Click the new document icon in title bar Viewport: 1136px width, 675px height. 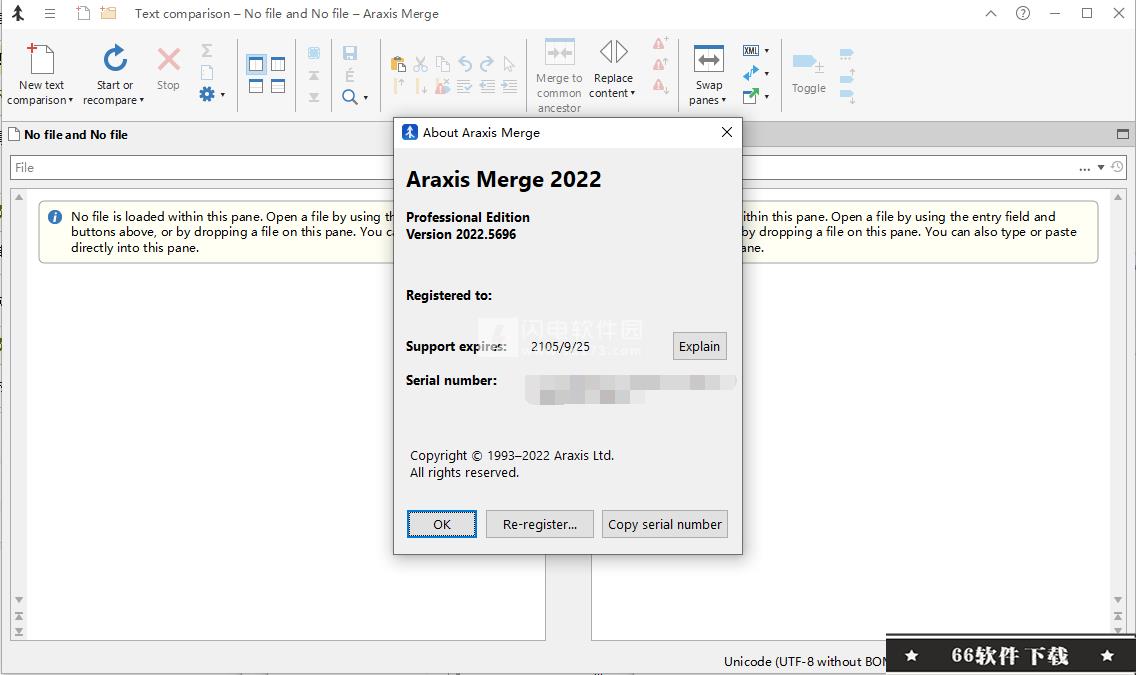[x=83, y=13]
